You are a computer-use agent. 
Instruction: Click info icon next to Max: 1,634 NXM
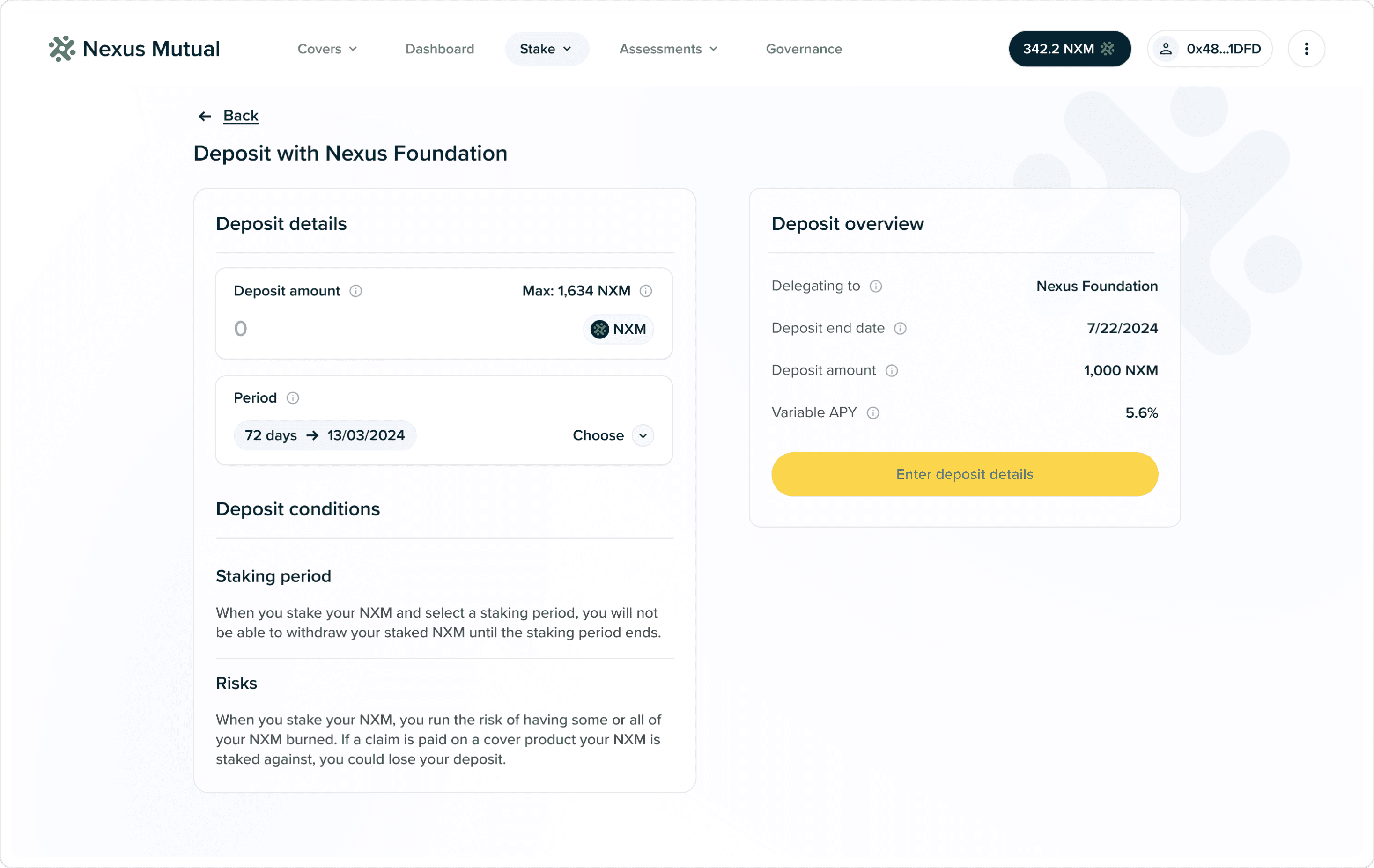[x=645, y=291]
